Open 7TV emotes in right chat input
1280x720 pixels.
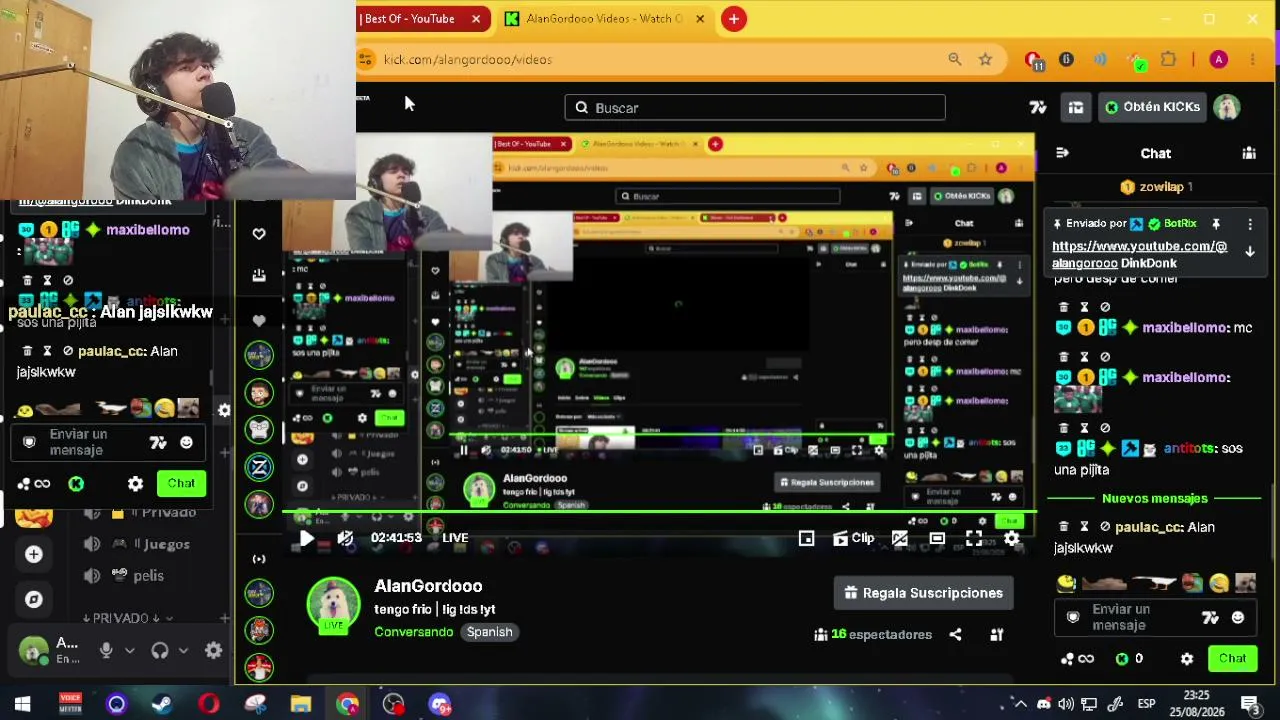1210,617
